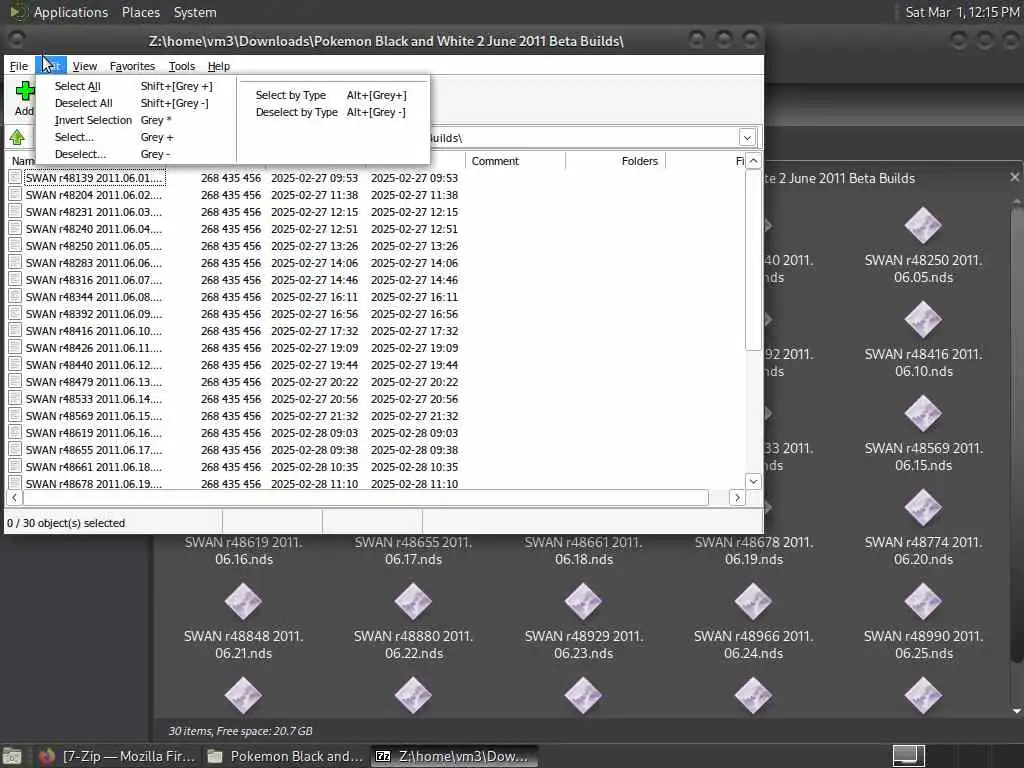Viewport: 1024px width, 768px height.
Task: Select SWAN r48569 2011.06.15.nds icon in file manager
Action: 923,414
